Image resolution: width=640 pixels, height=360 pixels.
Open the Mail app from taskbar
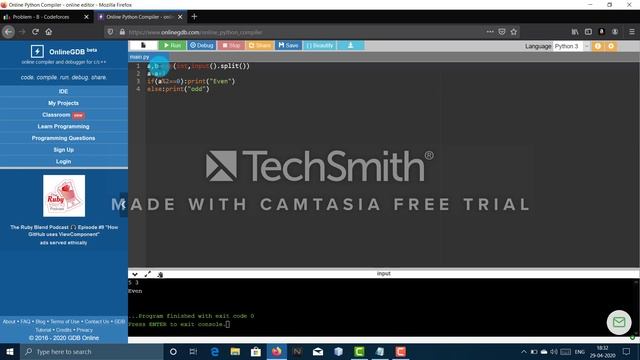318,351
